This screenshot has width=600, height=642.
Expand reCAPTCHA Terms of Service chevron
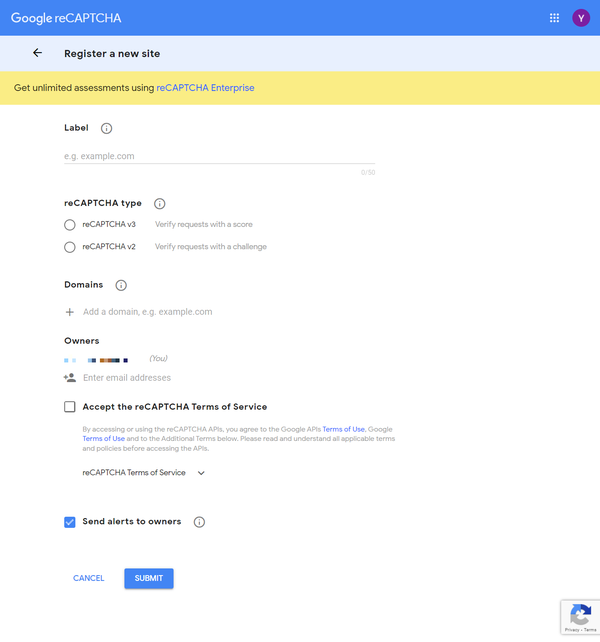[x=201, y=473]
